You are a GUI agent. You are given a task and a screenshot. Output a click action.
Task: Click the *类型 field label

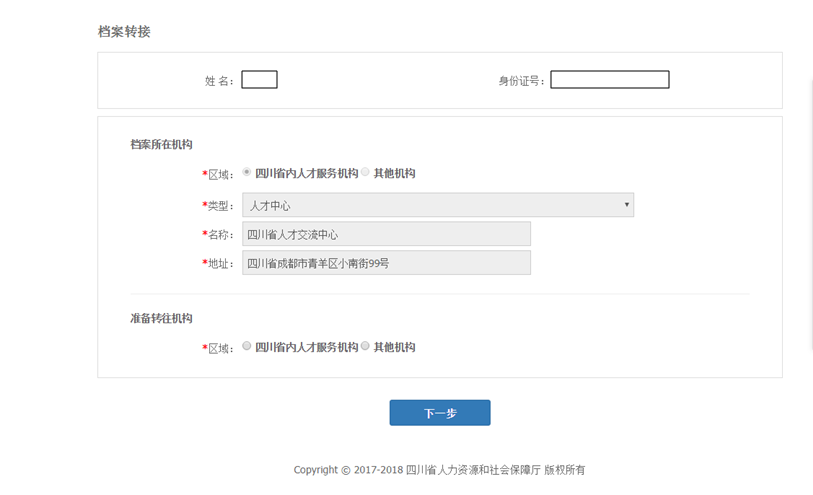click(x=218, y=206)
